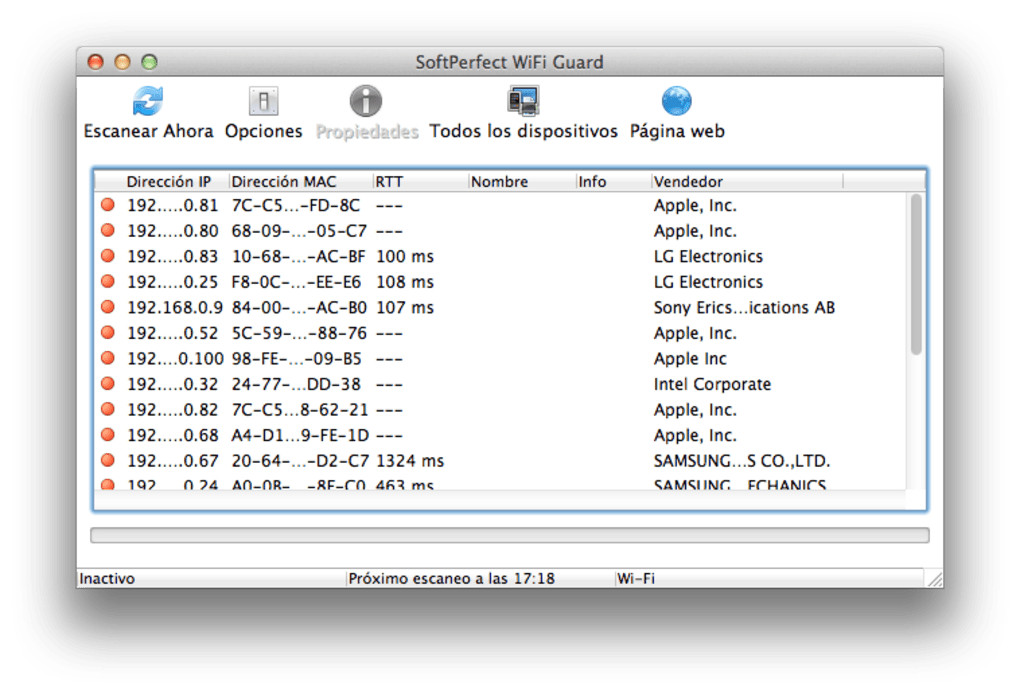Click red status dot for 192.....0.80
The width and height of the screenshot is (1020, 694).
[x=108, y=230]
